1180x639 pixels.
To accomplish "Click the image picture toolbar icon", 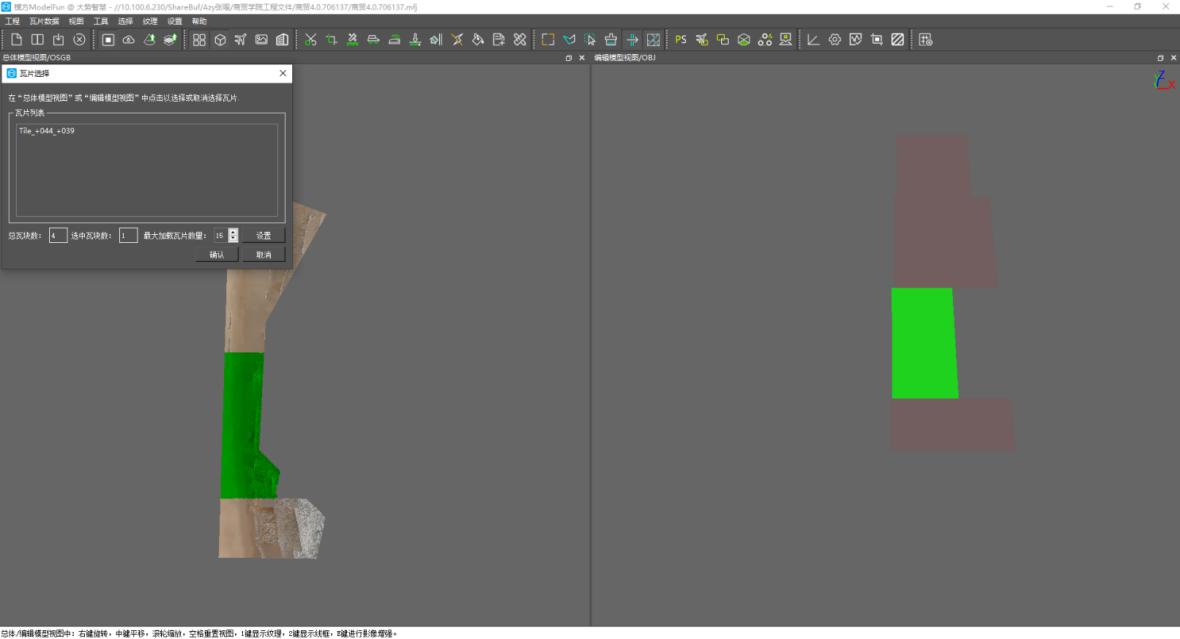I will click(x=261, y=39).
